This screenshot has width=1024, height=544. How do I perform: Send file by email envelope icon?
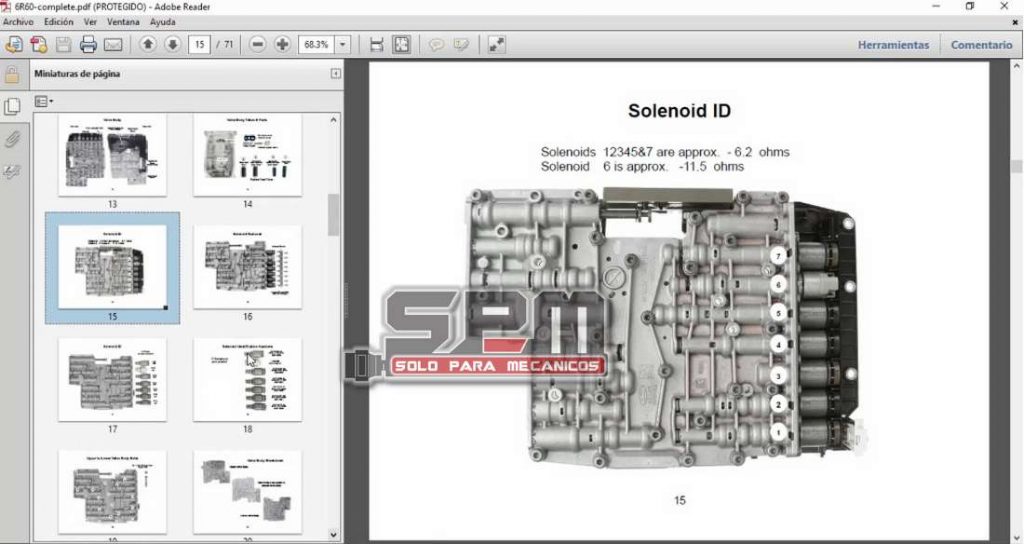113,44
